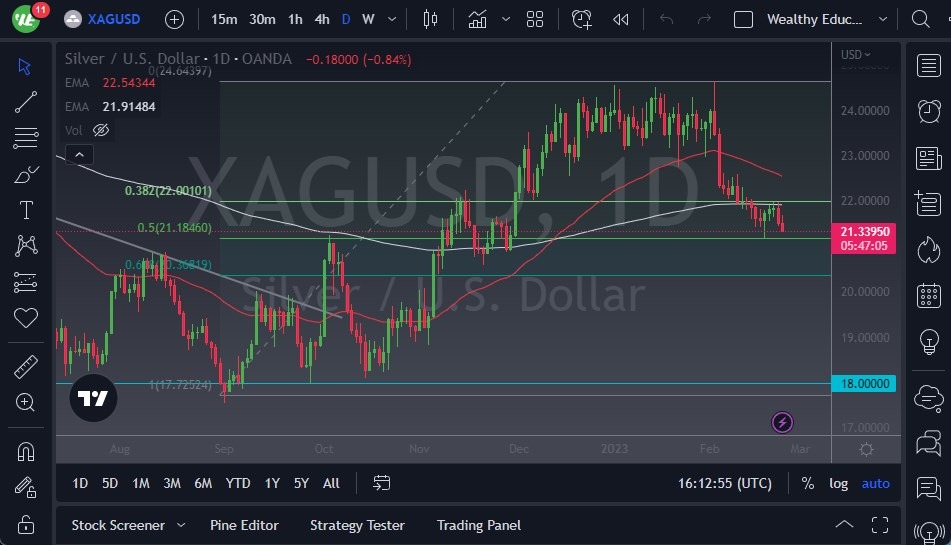The image size is (951, 545).
Task: Lock all drawing tools
Action: pyautogui.click(x=25, y=524)
